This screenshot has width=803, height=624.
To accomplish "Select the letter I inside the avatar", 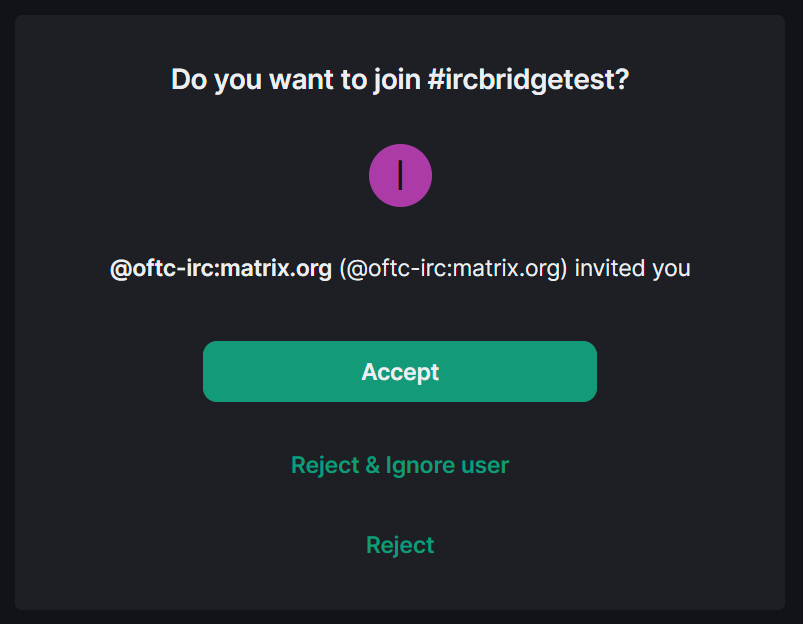I will pyautogui.click(x=400, y=176).
